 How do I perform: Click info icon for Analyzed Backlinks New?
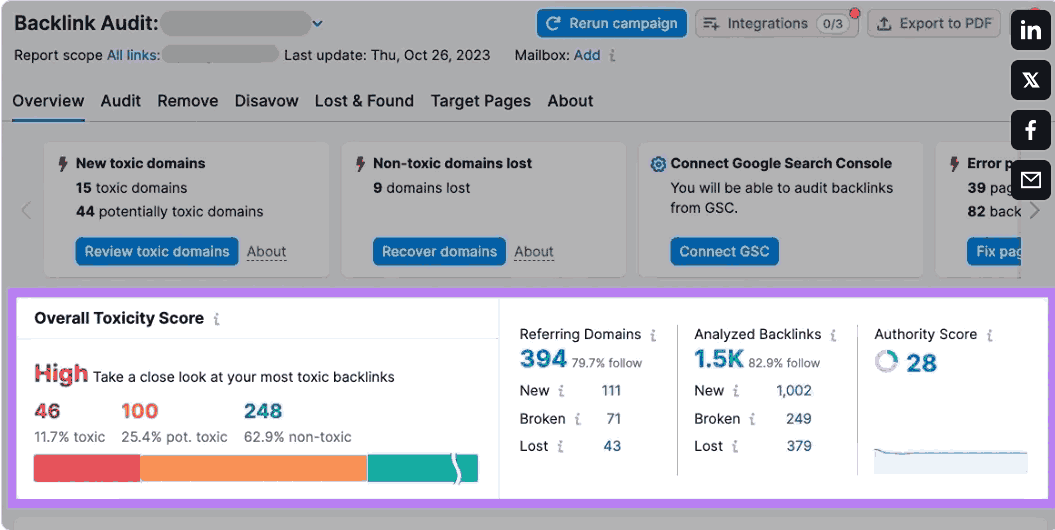click(x=735, y=391)
